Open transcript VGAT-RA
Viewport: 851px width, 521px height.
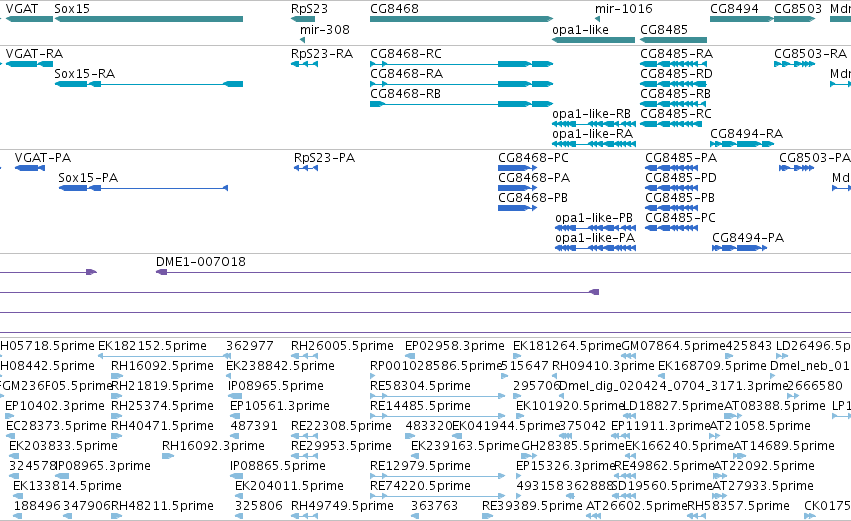[34, 54]
